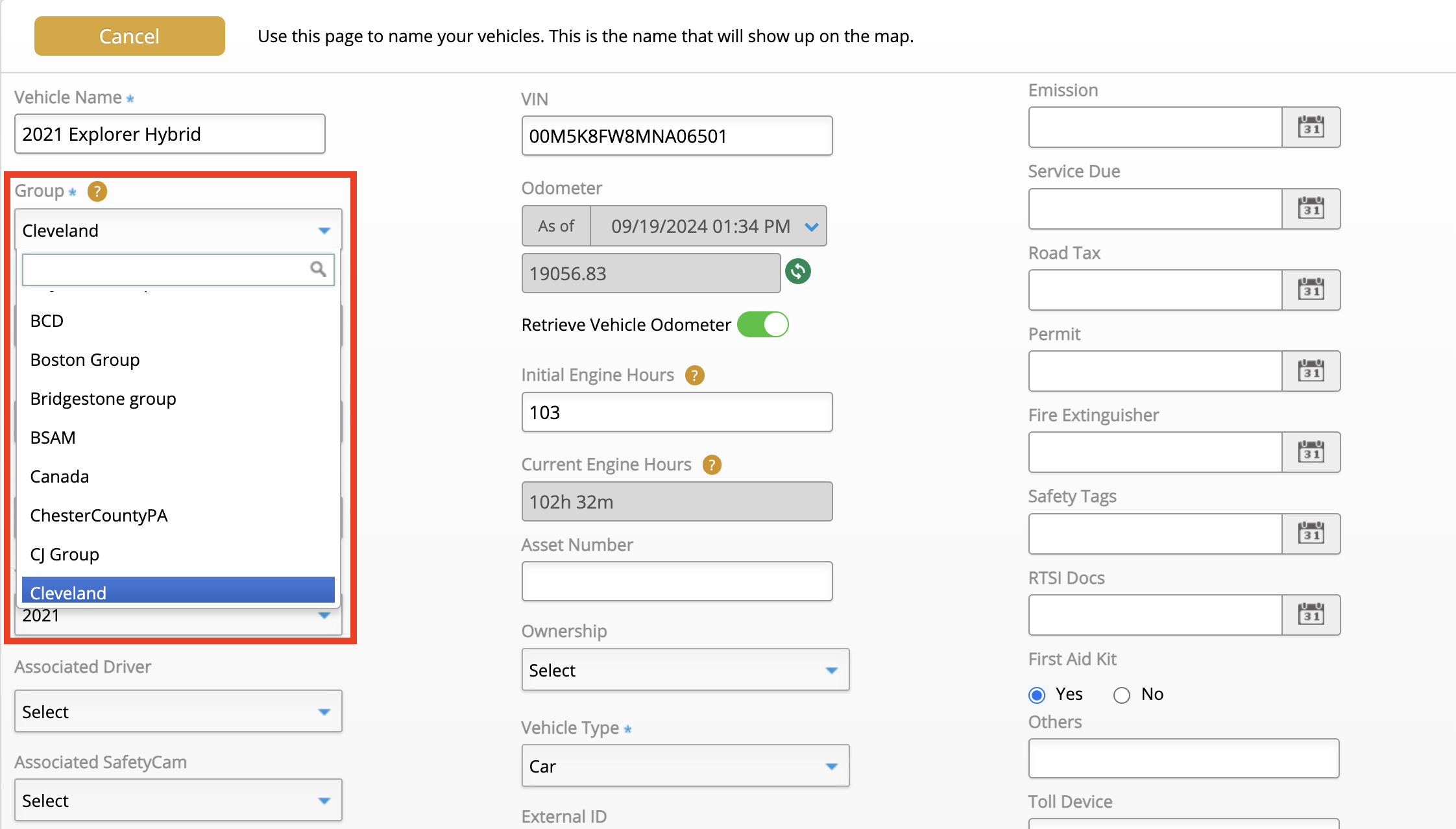The width and height of the screenshot is (1456, 829).
Task: Click the Initial Engine Hours help icon
Action: point(695,376)
